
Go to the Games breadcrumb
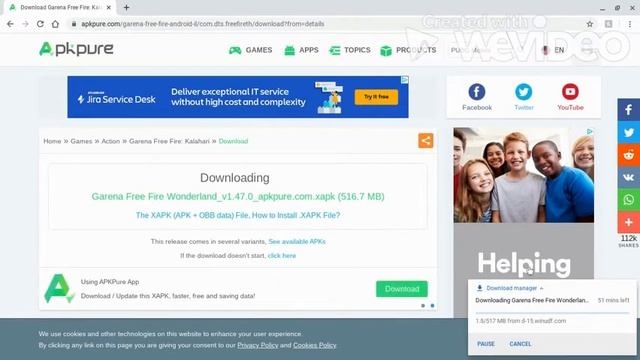[x=81, y=141]
